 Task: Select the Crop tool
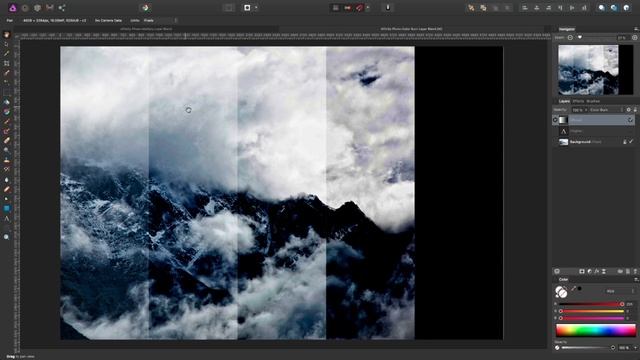(7, 63)
